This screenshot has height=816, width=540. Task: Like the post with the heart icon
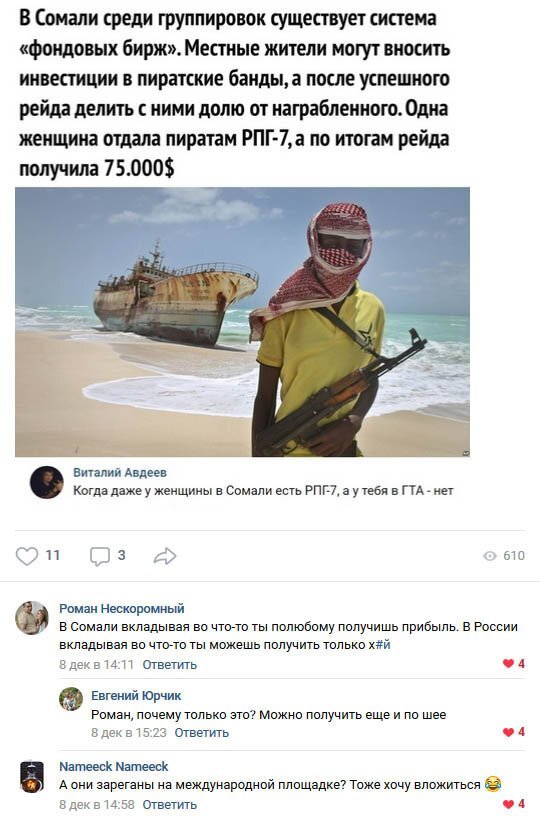27,556
